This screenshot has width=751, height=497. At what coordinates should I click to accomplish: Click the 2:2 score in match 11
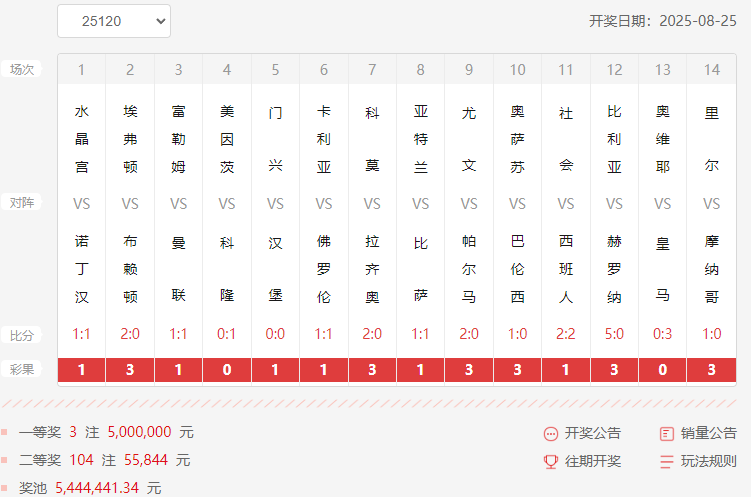(x=566, y=334)
